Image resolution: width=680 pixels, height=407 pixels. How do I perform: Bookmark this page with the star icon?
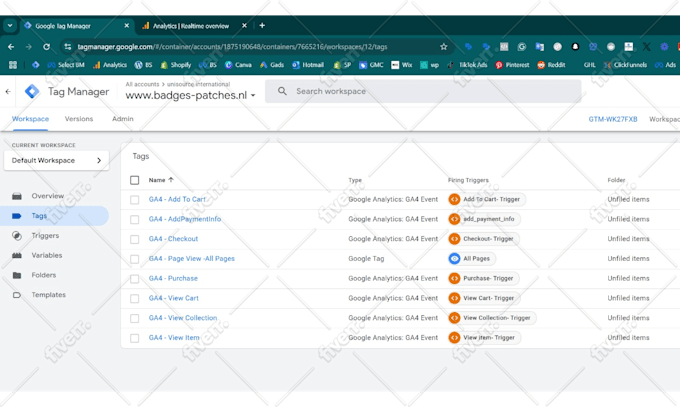pyautogui.click(x=443, y=46)
